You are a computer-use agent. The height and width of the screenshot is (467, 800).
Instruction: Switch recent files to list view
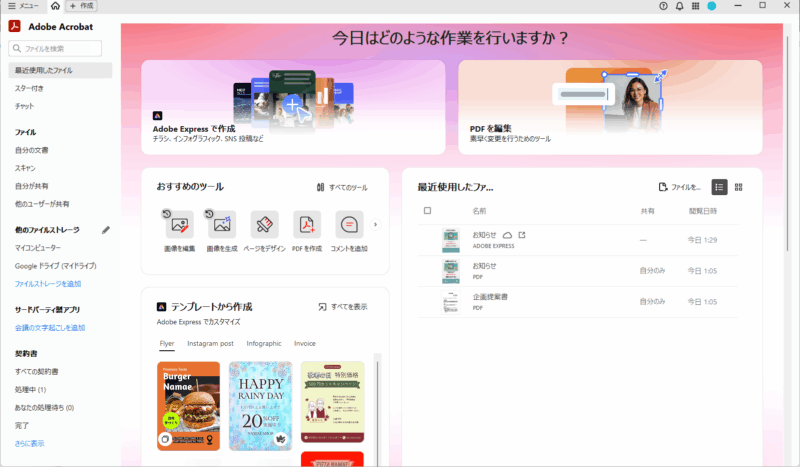[x=719, y=187]
